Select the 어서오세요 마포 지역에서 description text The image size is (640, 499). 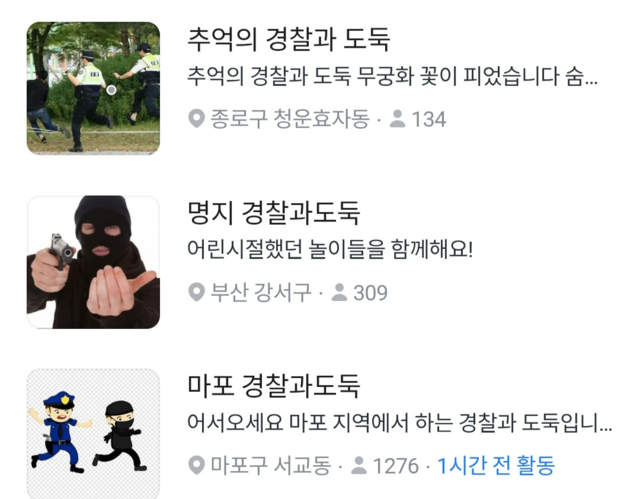(400, 423)
